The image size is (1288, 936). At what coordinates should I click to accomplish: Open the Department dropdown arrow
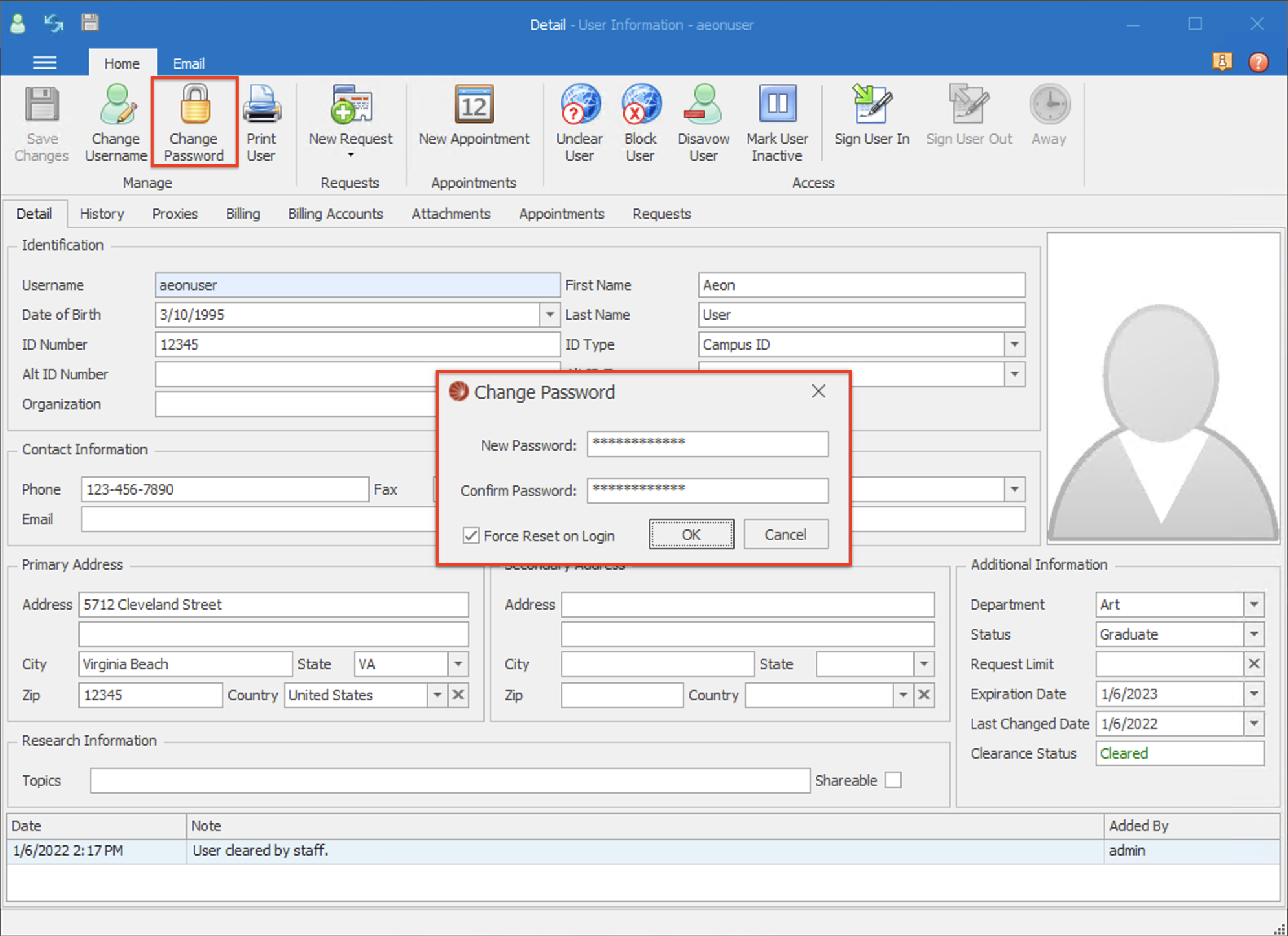(x=1254, y=605)
